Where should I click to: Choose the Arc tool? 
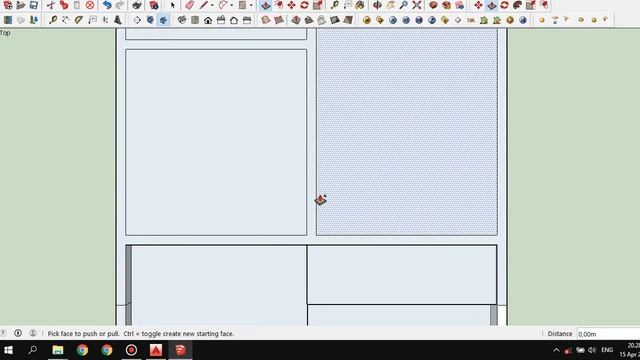[222, 5]
